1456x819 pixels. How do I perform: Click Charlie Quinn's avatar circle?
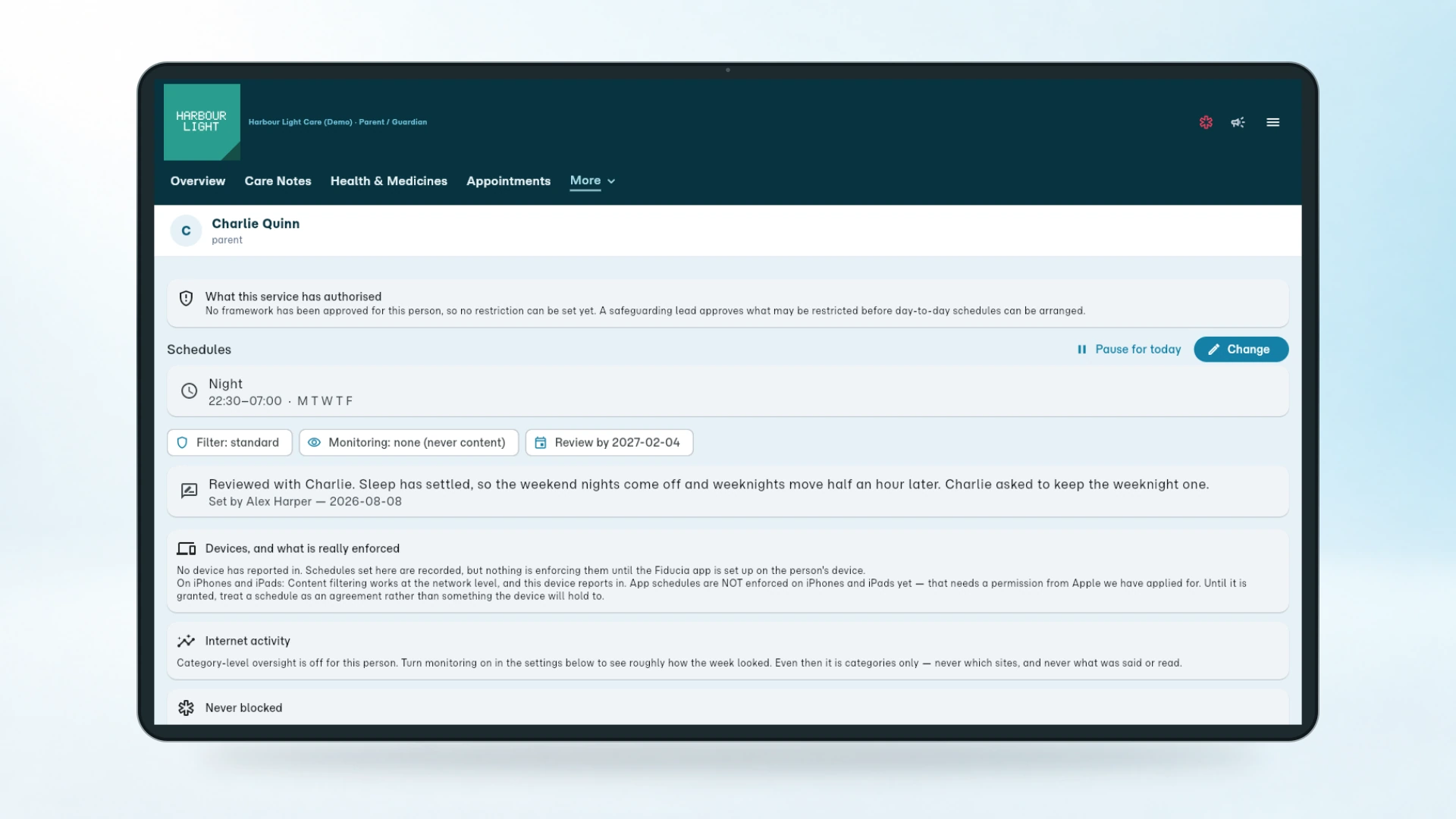click(x=186, y=231)
